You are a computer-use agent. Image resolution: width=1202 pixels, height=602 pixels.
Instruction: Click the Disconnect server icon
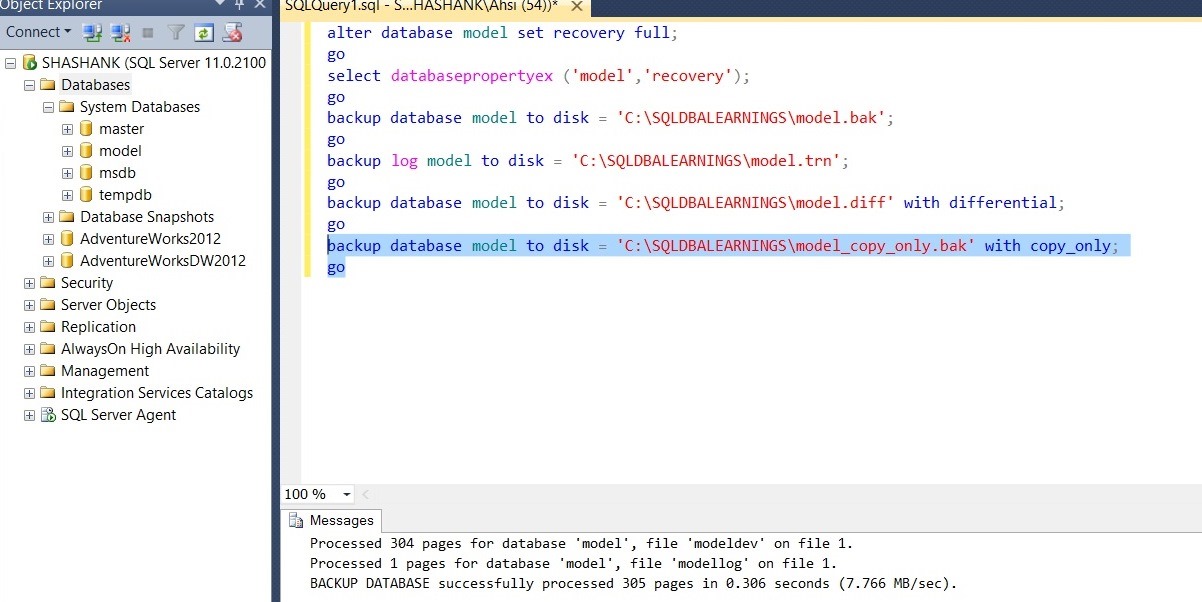tap(121, 32)
